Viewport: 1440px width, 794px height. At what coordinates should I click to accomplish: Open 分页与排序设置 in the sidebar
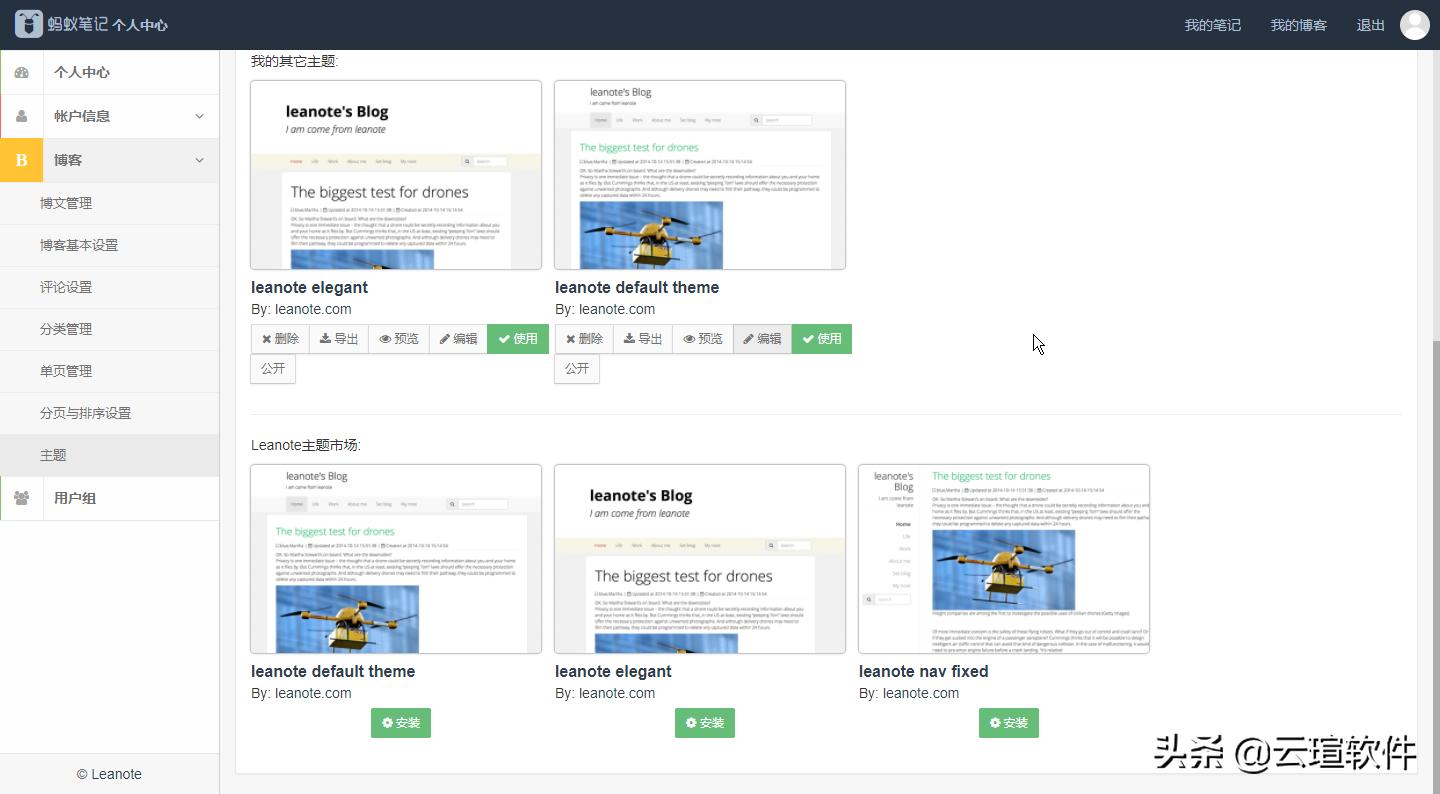(x=110, y=413)
